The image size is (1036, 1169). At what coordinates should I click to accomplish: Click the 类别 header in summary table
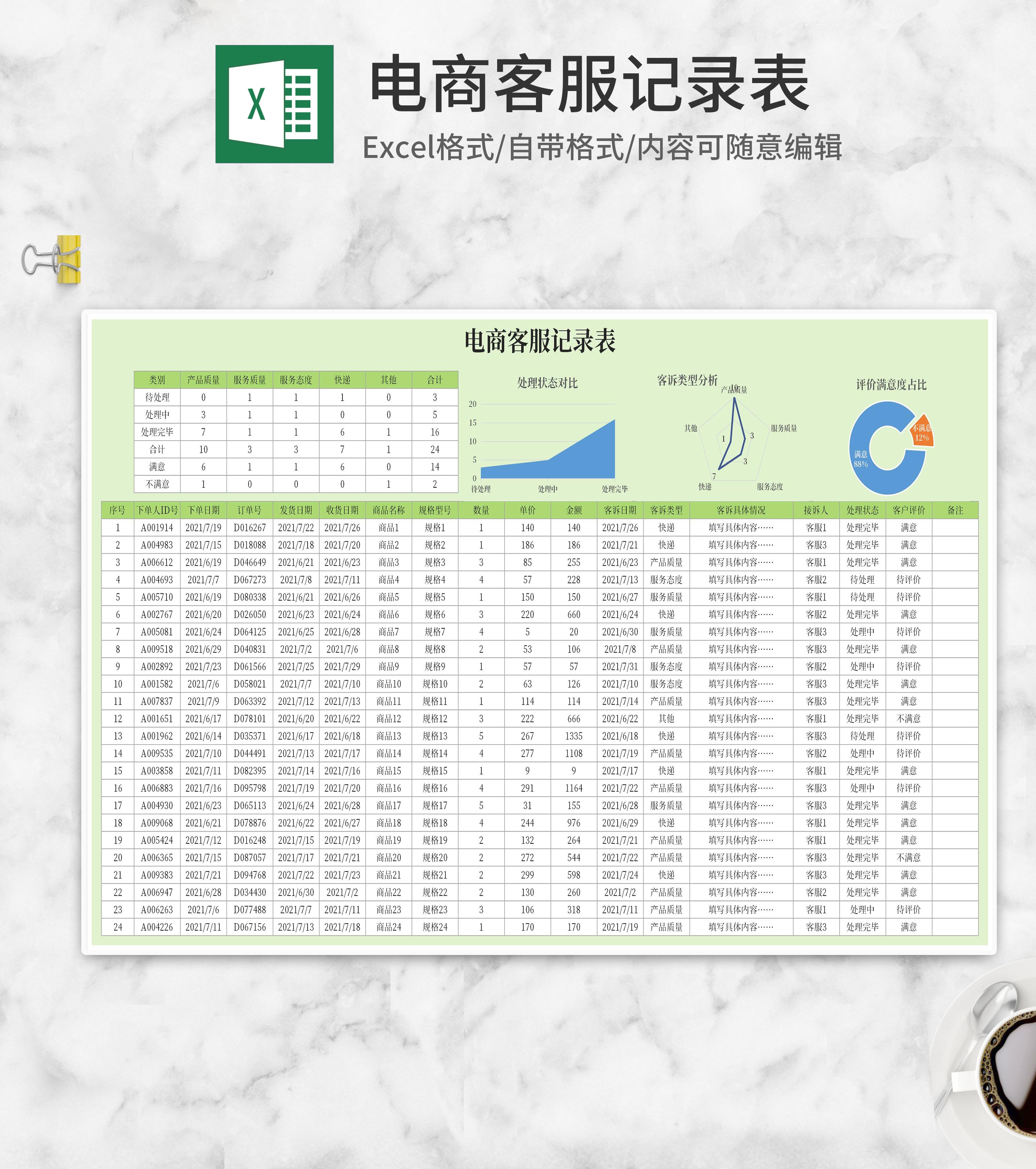click(x=157, y=380)
